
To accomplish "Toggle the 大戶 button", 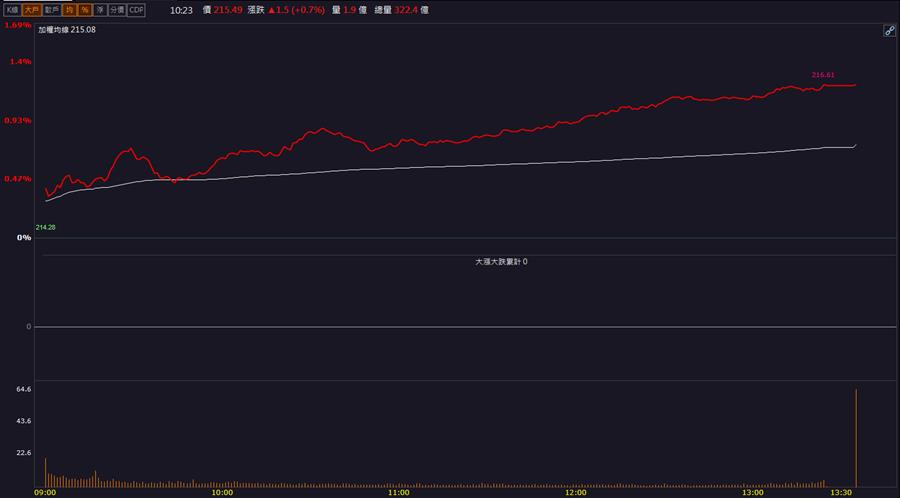I will (31, 10).
